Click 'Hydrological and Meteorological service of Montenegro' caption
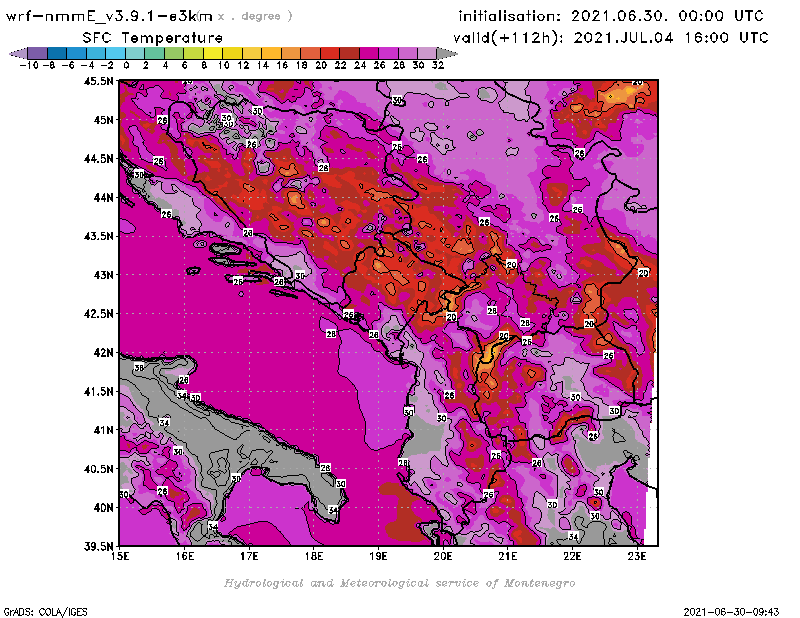Viewport: 800px width, 618px height. coord(399,583)
